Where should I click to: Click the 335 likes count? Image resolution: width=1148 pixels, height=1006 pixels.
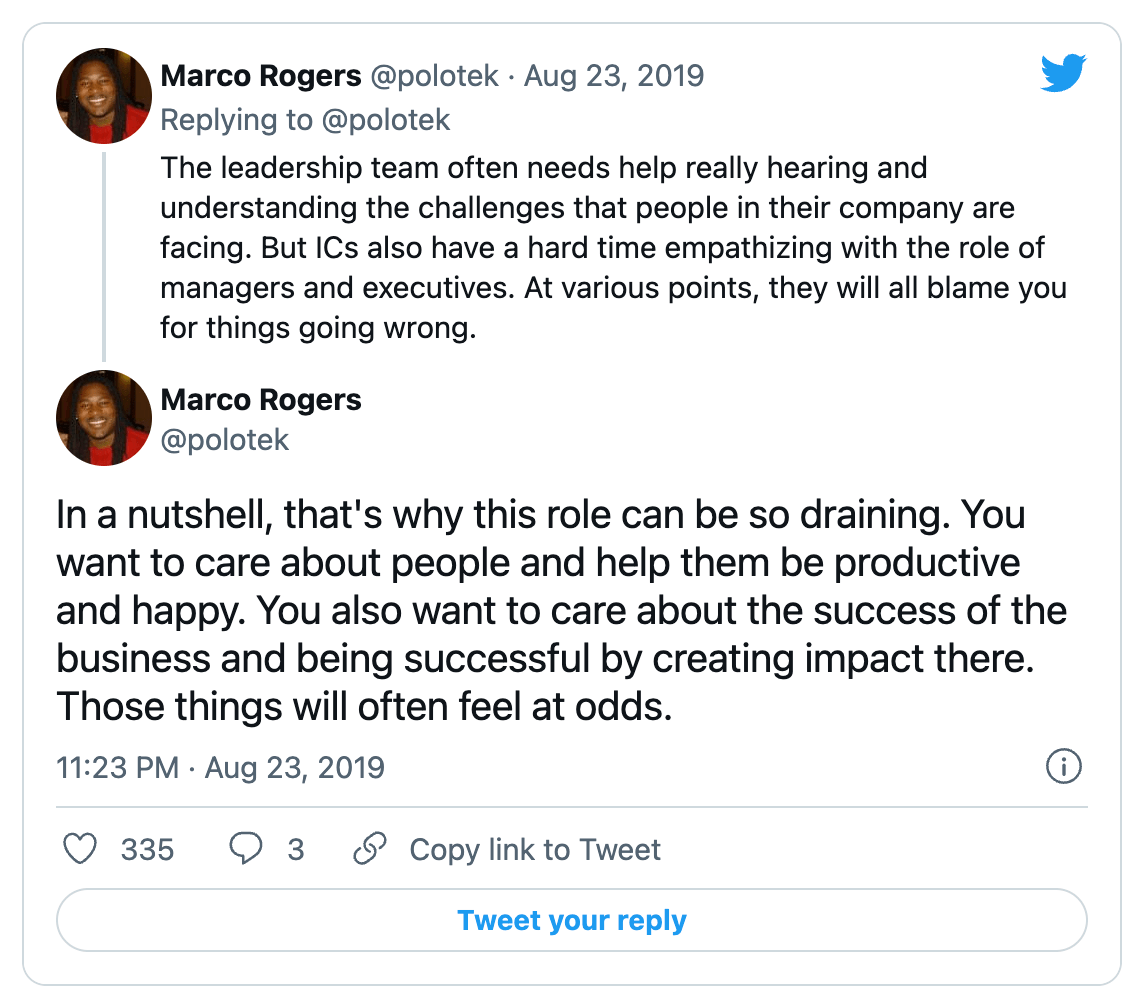[x=147, y=850]
